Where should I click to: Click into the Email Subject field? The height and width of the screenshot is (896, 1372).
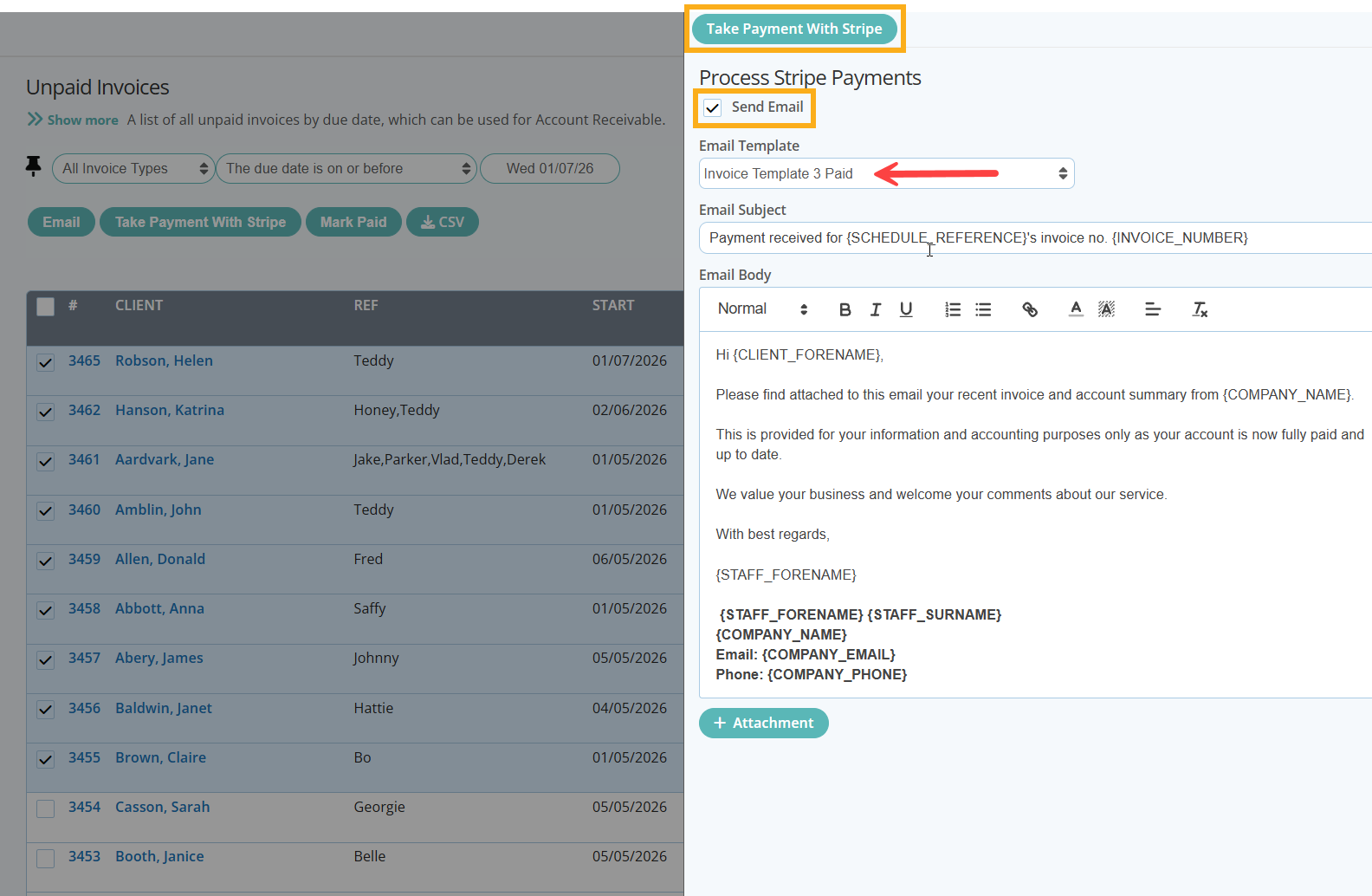pos(1035,237)
